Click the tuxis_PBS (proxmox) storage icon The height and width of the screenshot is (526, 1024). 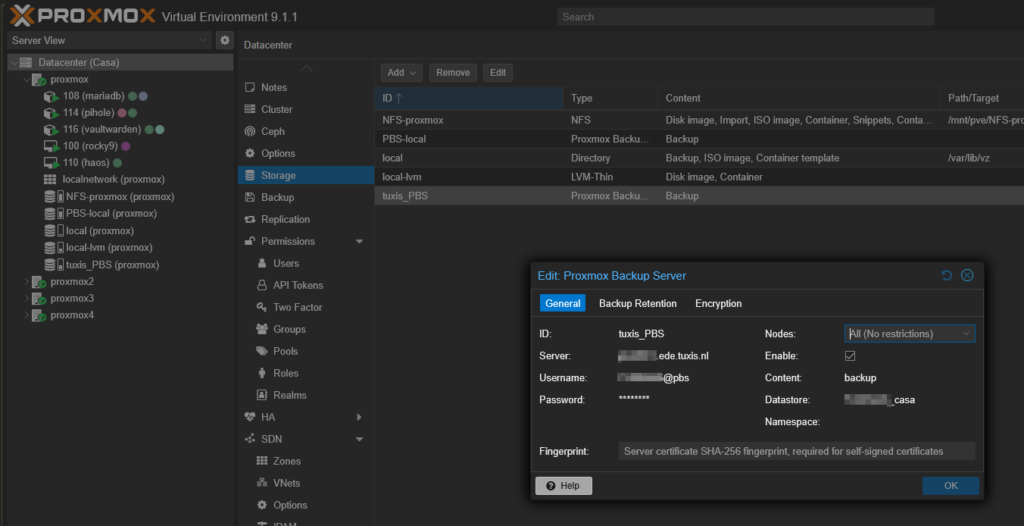tap(54, 265)
